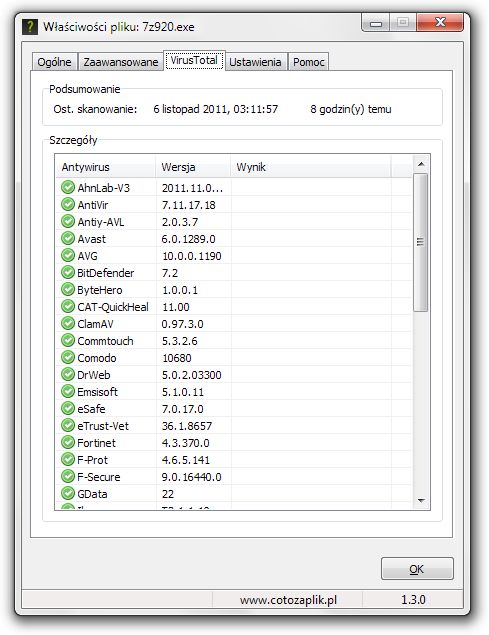The image size is (489, 635).
Task: Click the green check icon beside Comodo
Action: pyautogui.click(x=68, y=358)
